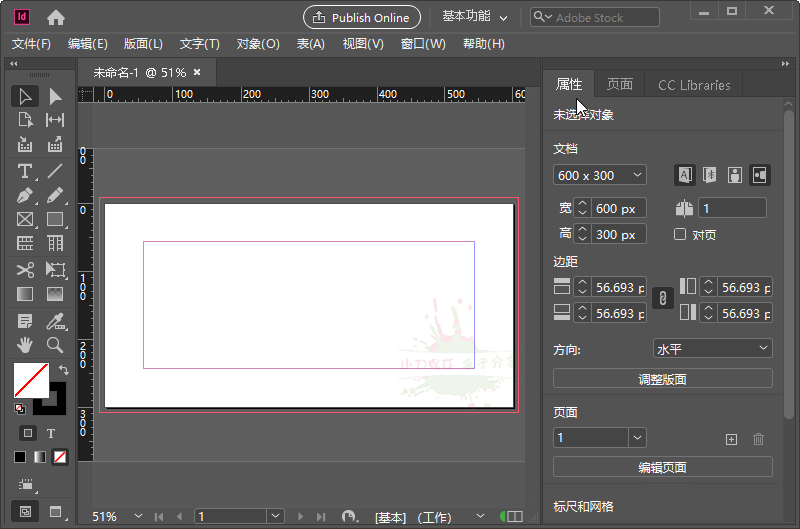
Task: Select the Zoom magnifier tool
Action: pos(55,345)
